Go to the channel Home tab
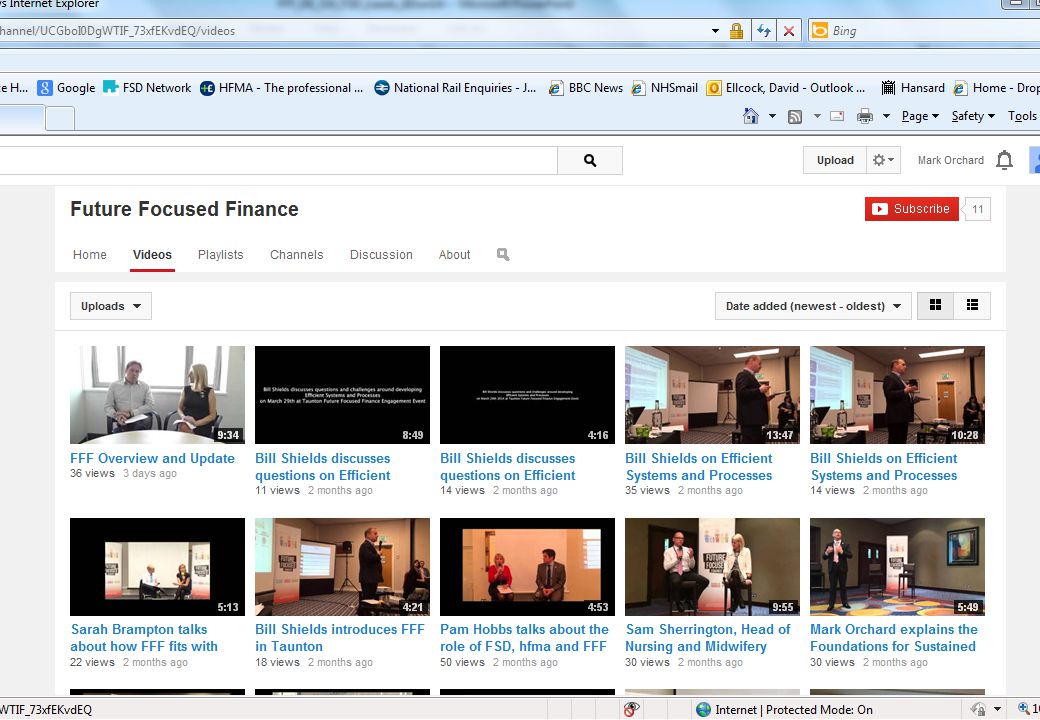 90,255
